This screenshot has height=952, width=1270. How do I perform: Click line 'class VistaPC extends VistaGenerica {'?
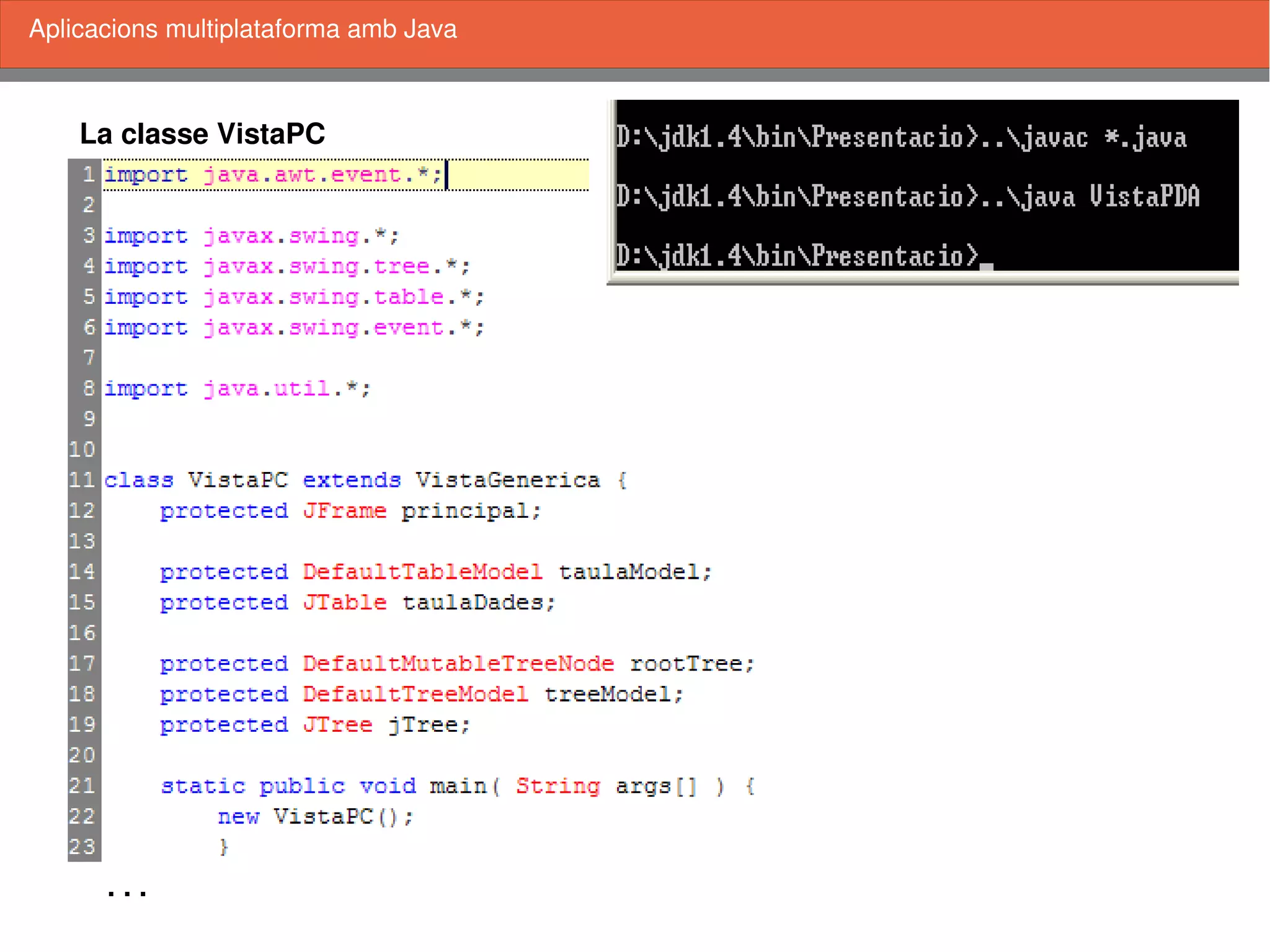pos(366,481)
